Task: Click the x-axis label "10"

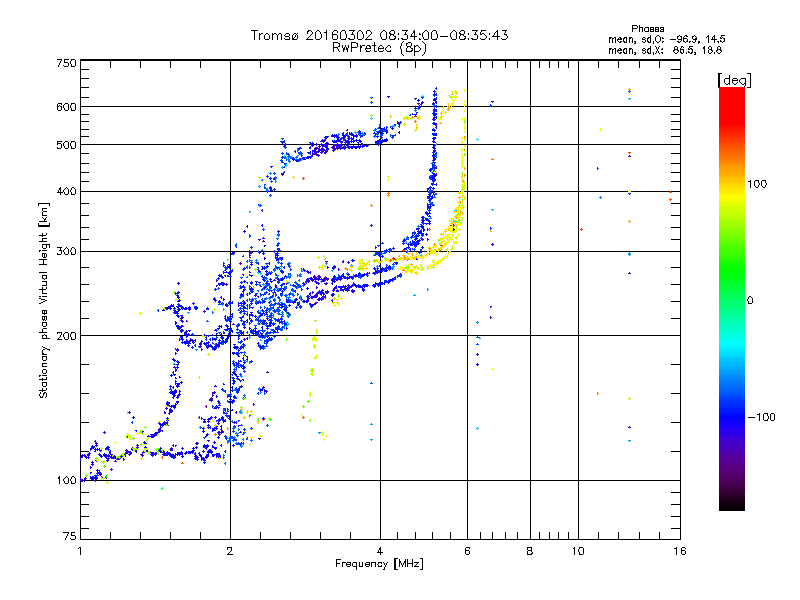Action: [x=578, y=551]
